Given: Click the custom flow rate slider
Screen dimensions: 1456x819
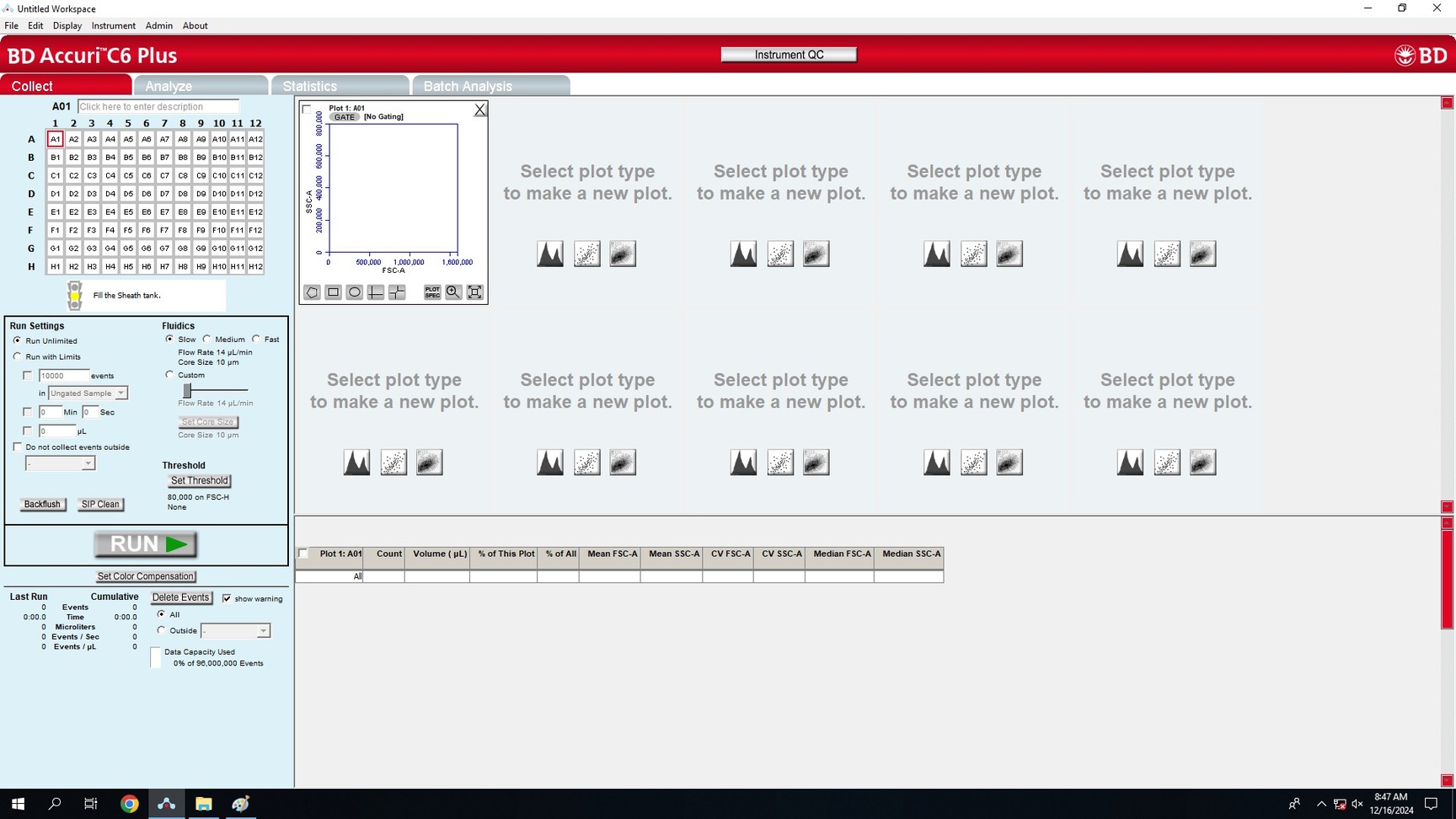Looking at the screenshot, I should pyautogui.click(x=188, y=390).
